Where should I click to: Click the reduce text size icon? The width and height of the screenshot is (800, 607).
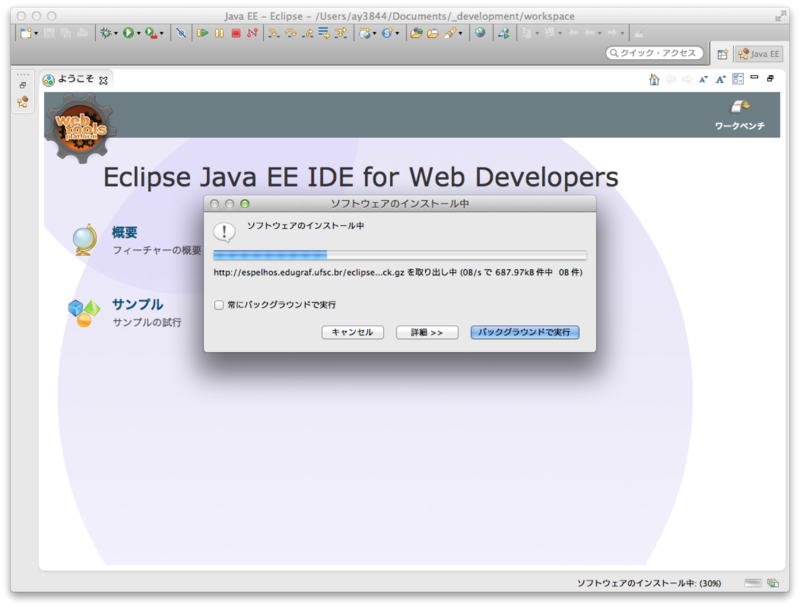point(703,78)
